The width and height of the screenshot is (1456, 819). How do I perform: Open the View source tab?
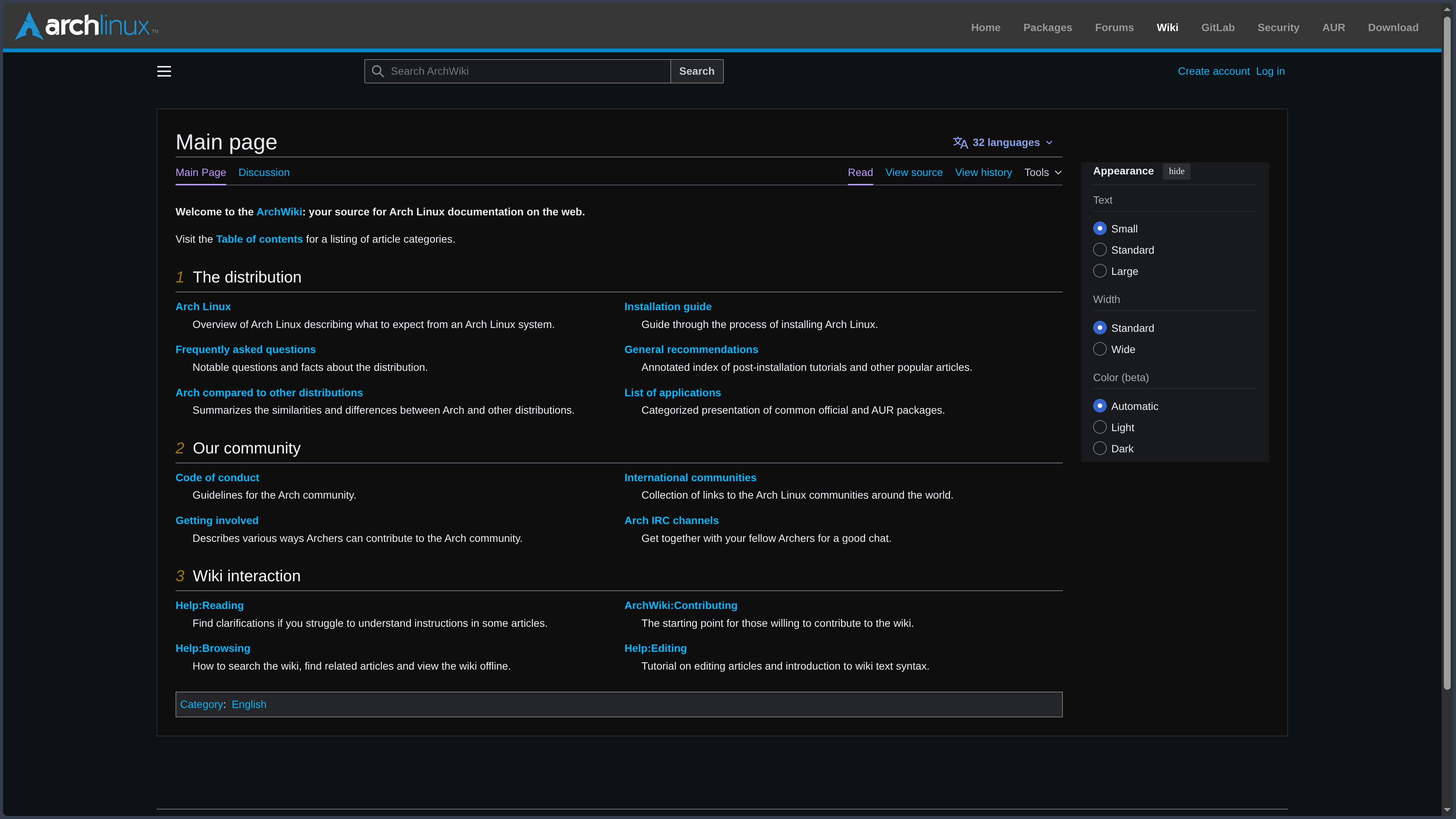click(x=914, y=173)
